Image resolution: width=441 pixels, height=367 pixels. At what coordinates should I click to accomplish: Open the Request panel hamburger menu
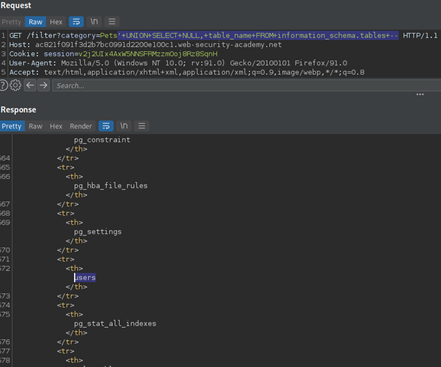point(112,22)
